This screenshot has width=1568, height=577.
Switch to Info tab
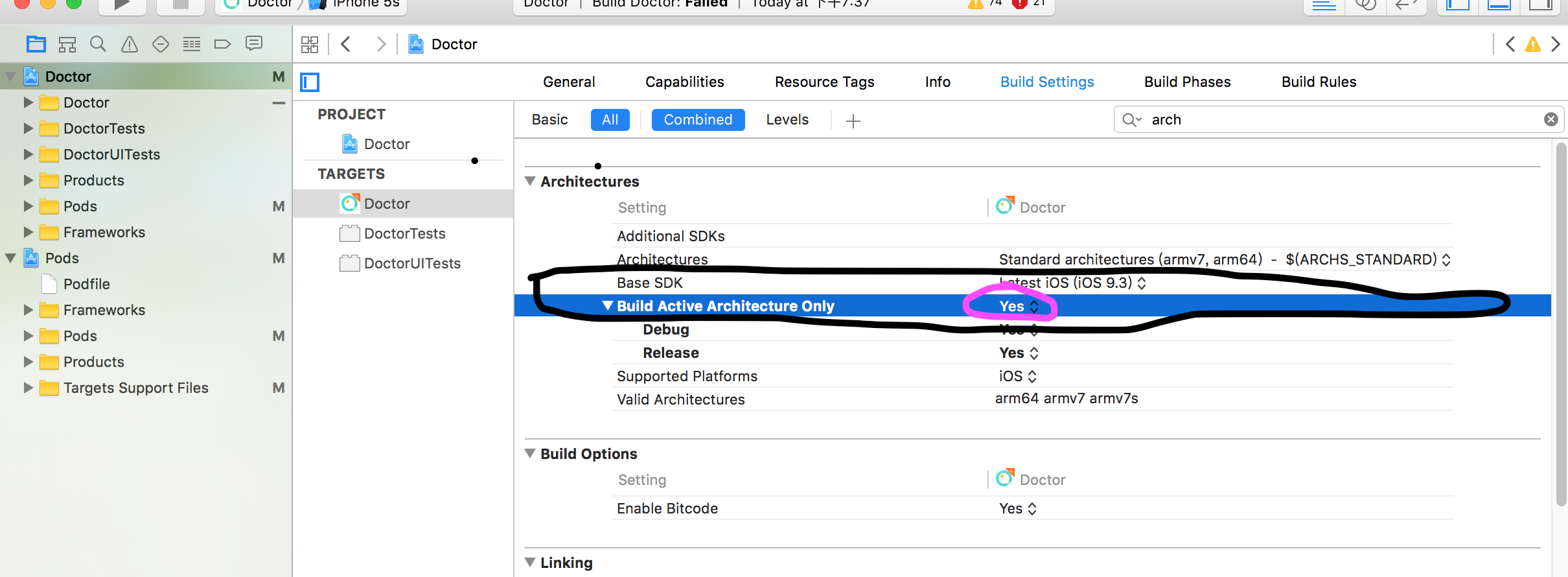pos(938,82)
